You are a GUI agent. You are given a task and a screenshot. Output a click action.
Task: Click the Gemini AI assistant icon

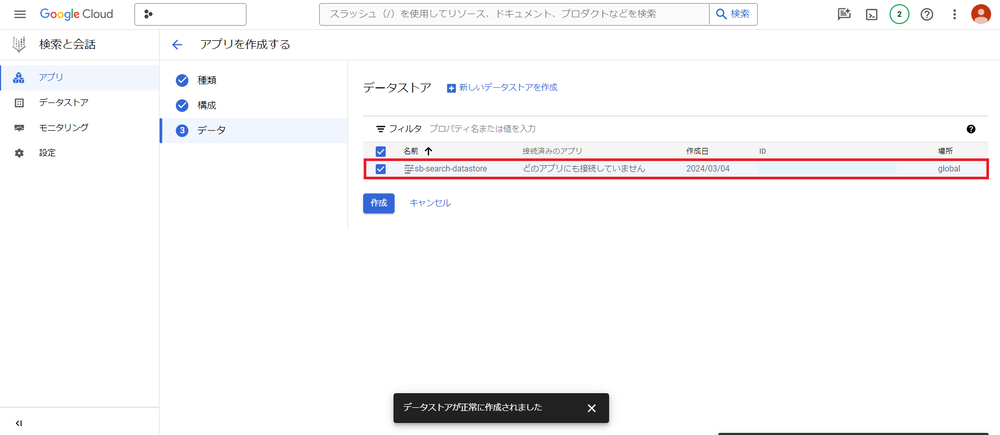tap(844, 14)
